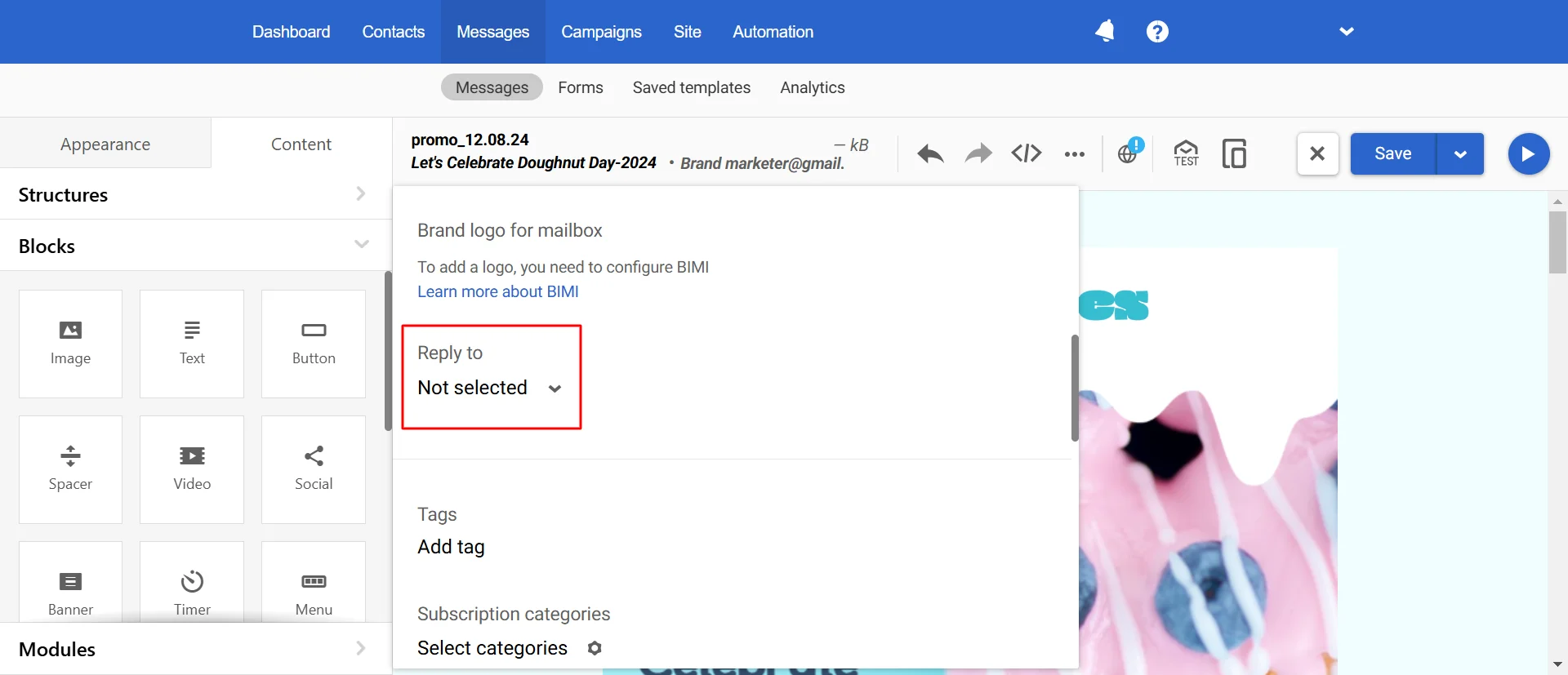Switch to the Content tab

click(x=301, y=144)
